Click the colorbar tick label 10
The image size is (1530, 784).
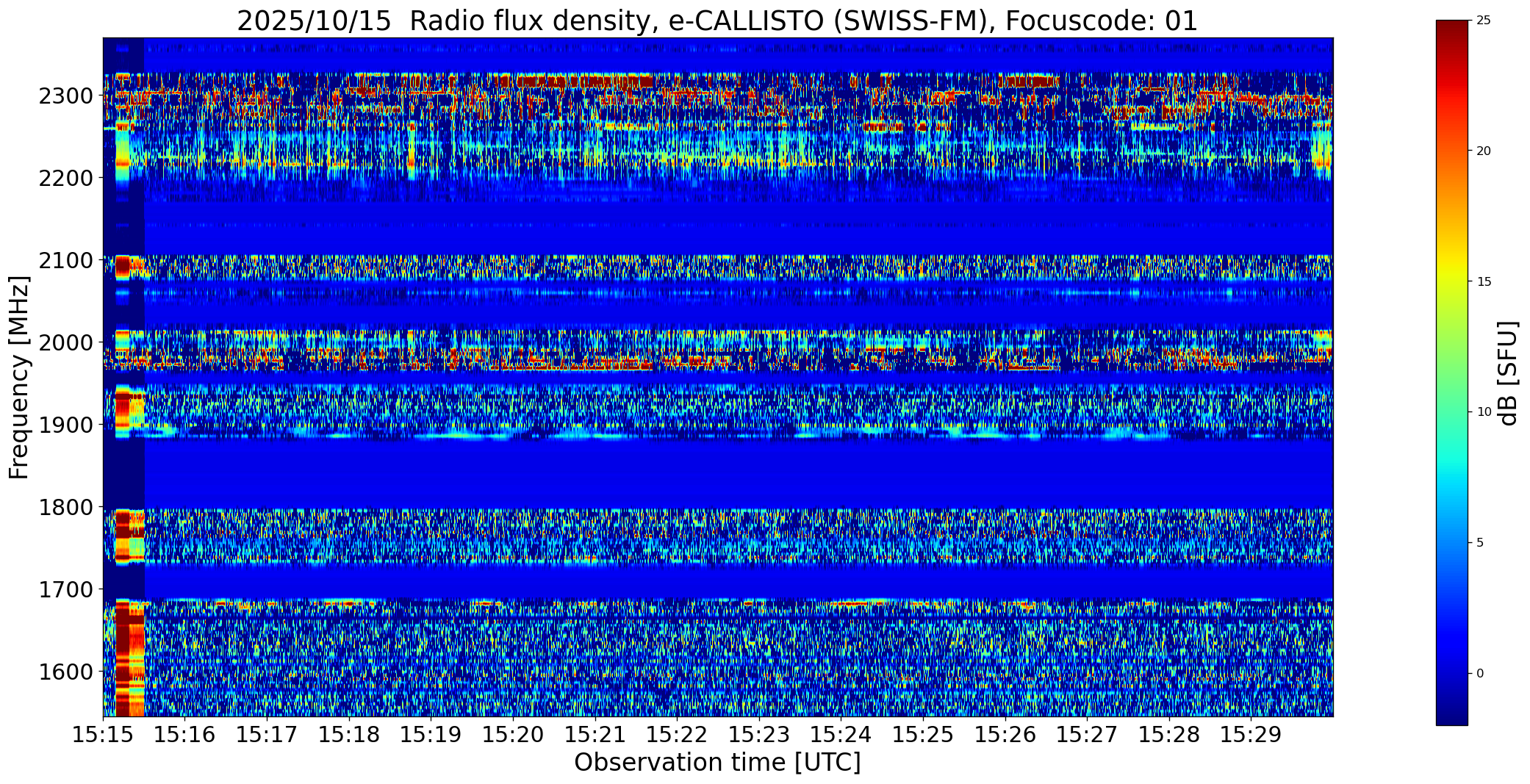[1484, 412]
